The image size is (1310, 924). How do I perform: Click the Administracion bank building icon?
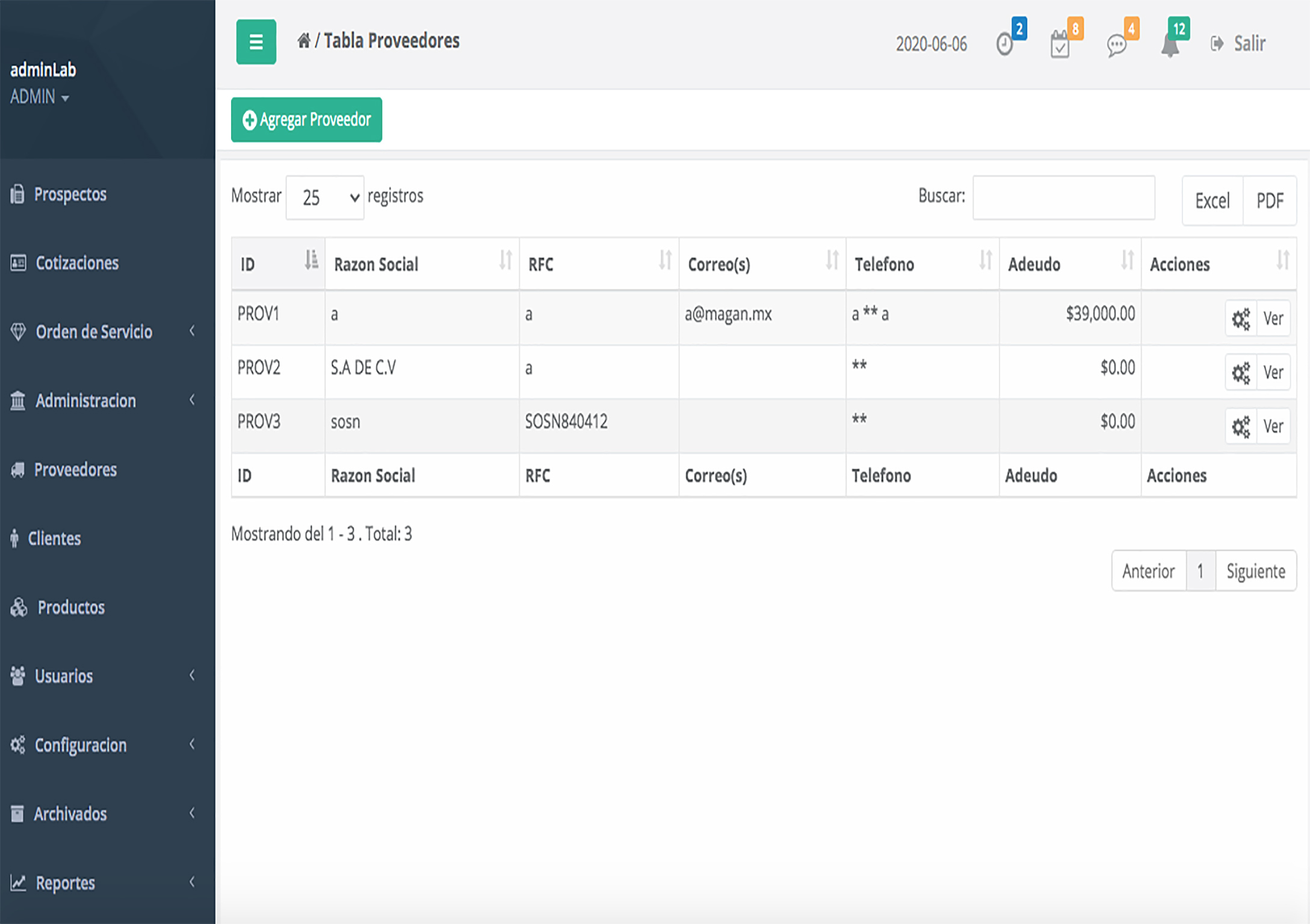coord(18,400)
